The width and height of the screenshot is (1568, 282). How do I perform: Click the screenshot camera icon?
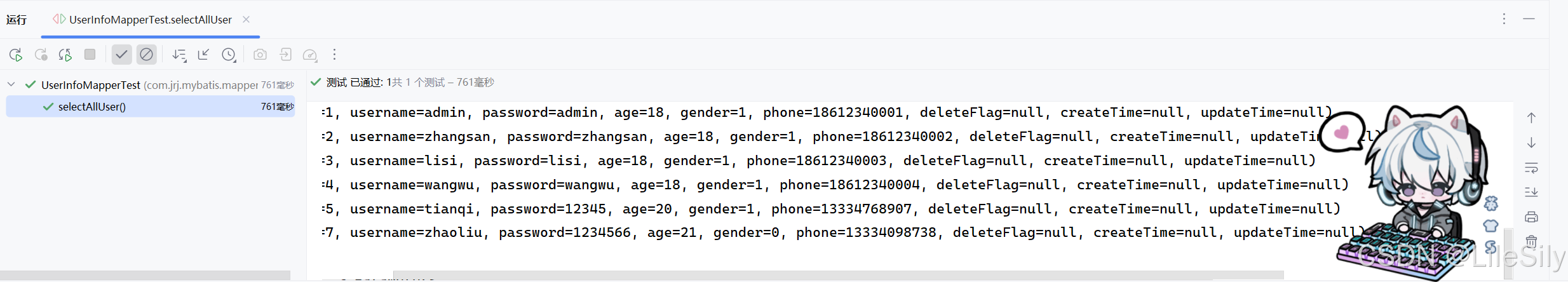[x=260, y=55]
